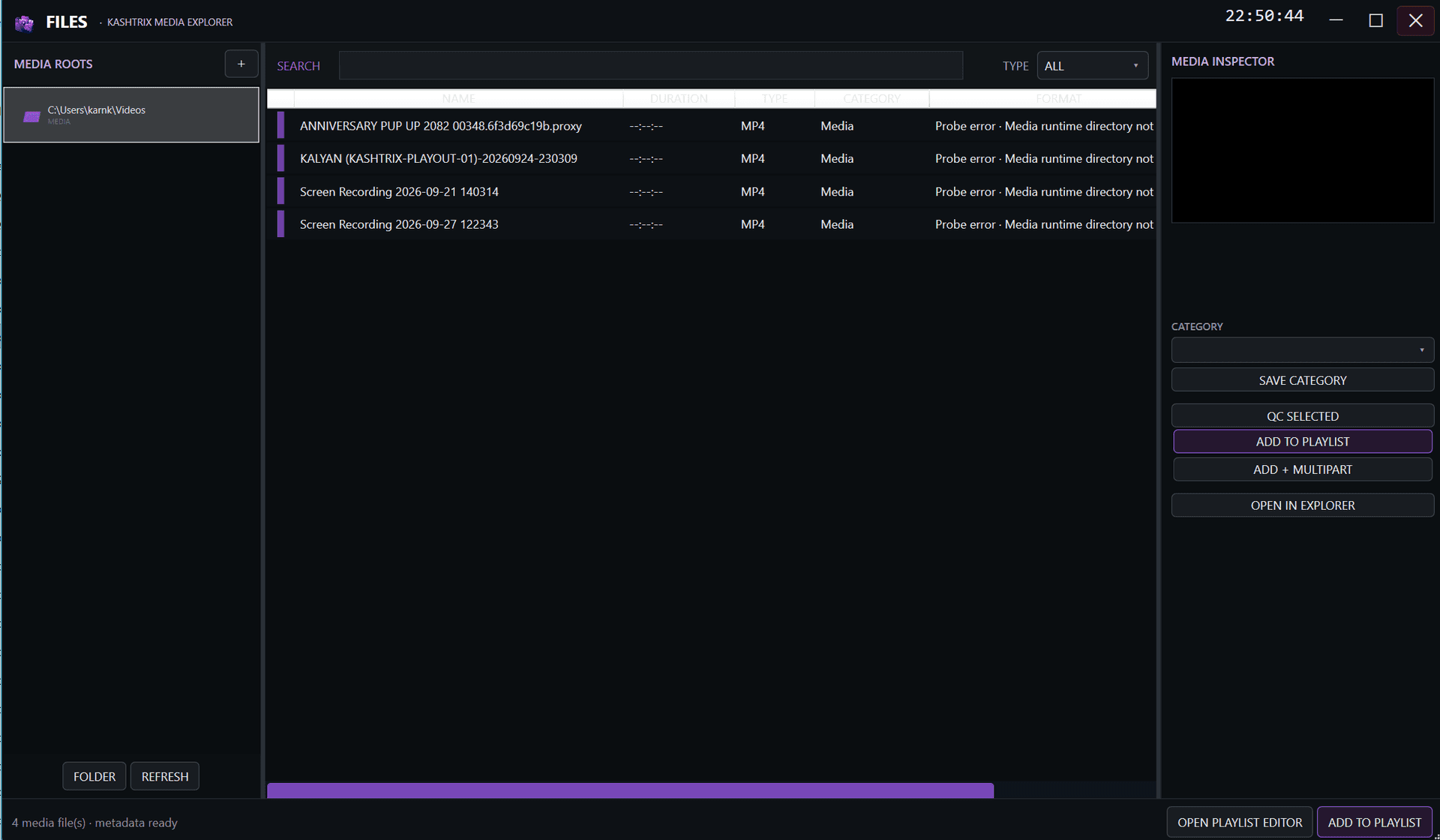Image resolution: width=1440 pixels, height=840 pixels.
Task: Click the QC SELECTED button
Action: (x=1302, y=416)
